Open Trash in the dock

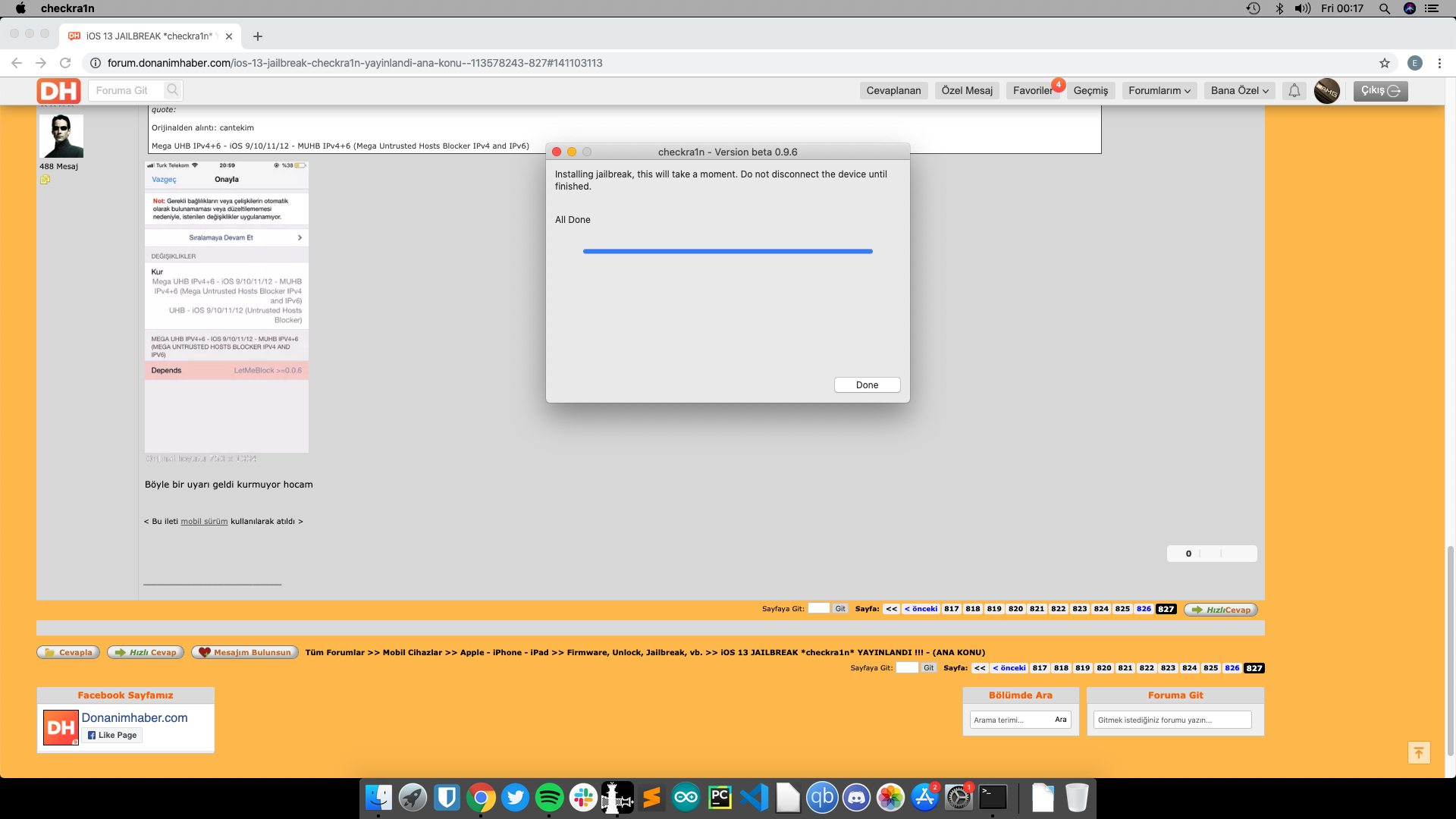tap(1077, 798)
